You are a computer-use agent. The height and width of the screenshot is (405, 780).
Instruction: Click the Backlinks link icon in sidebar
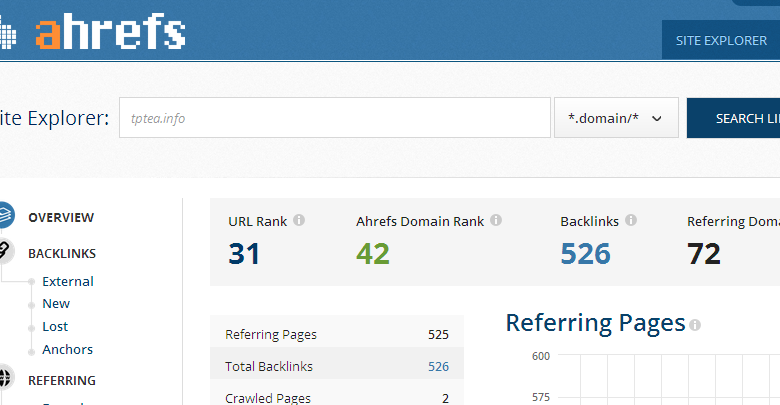click(x=5, y=251)
